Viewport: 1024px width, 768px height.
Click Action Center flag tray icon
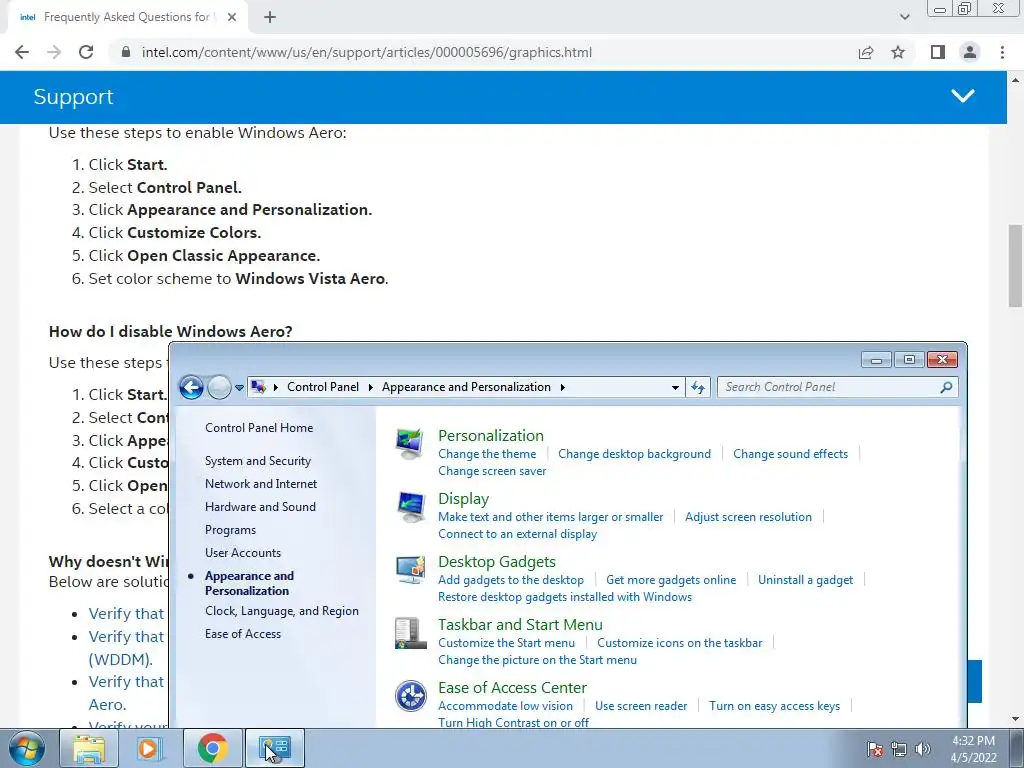point(874,749)
